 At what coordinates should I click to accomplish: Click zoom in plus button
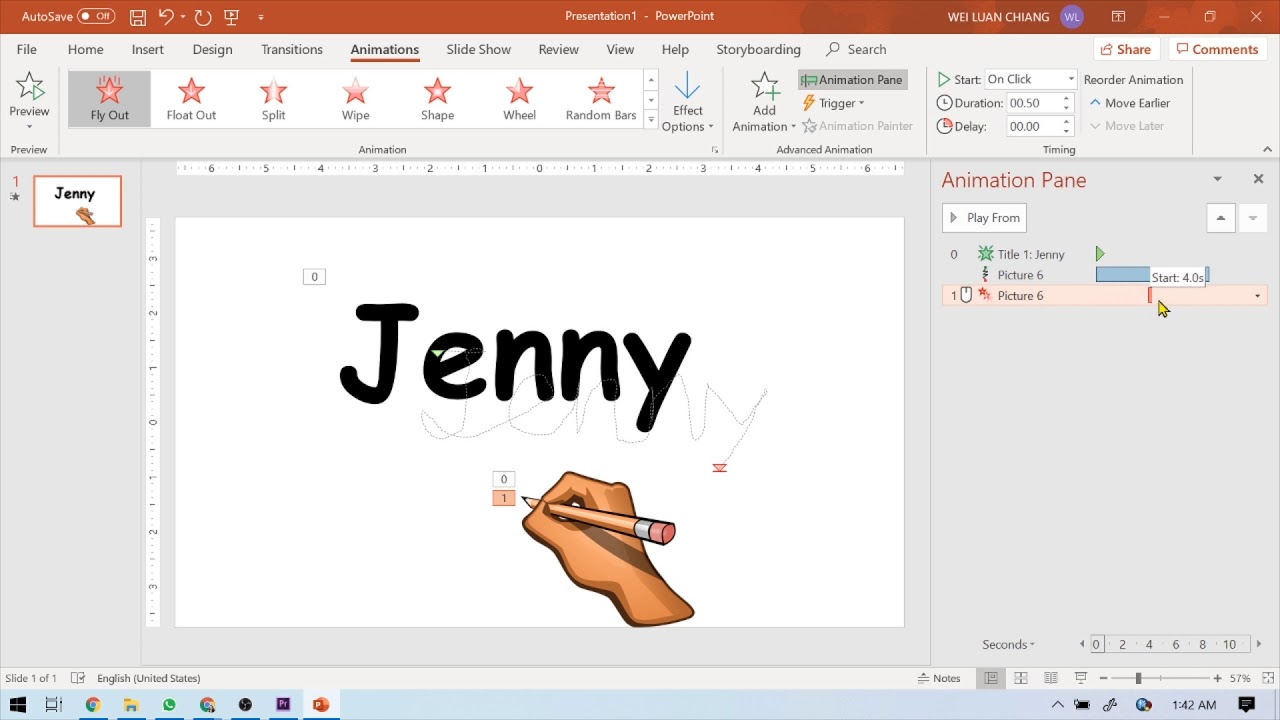click(x=1217, y=678)
